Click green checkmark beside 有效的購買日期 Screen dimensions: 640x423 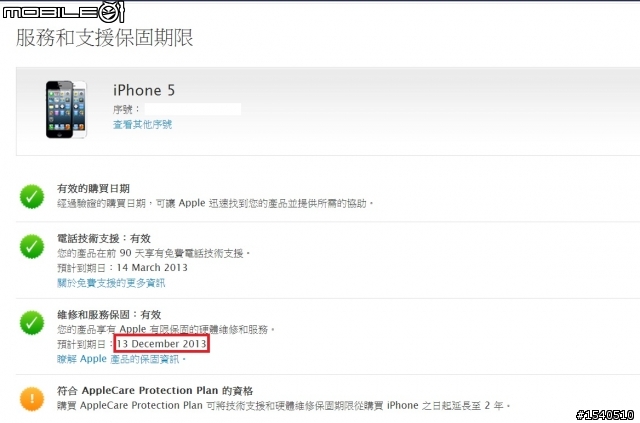pyautogui.click(x=32, y=197)
